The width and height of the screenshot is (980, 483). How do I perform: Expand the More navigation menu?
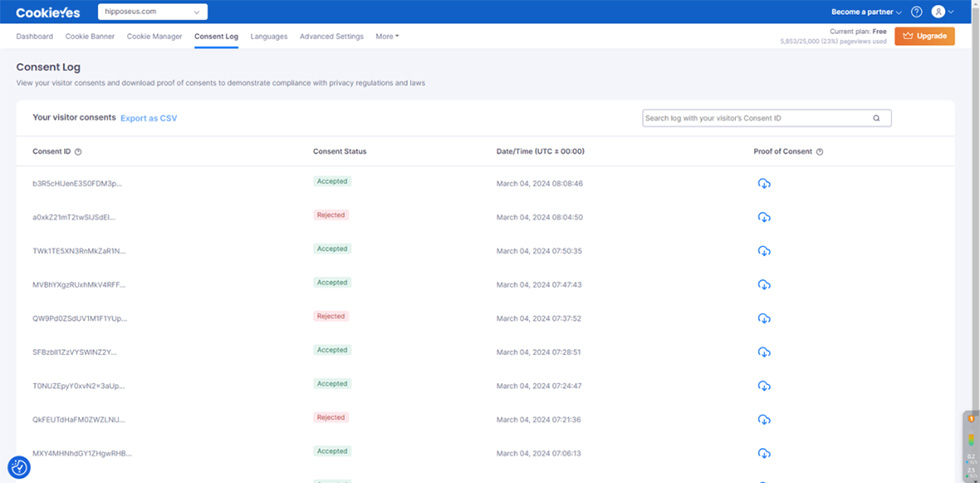coord(387,37)
